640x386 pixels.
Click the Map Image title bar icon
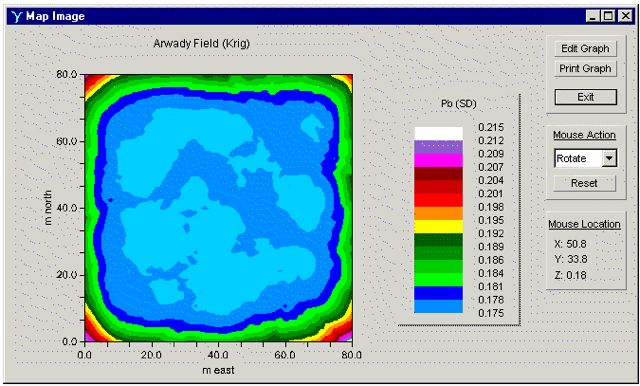pyautogui.click(x=17, y=16)
